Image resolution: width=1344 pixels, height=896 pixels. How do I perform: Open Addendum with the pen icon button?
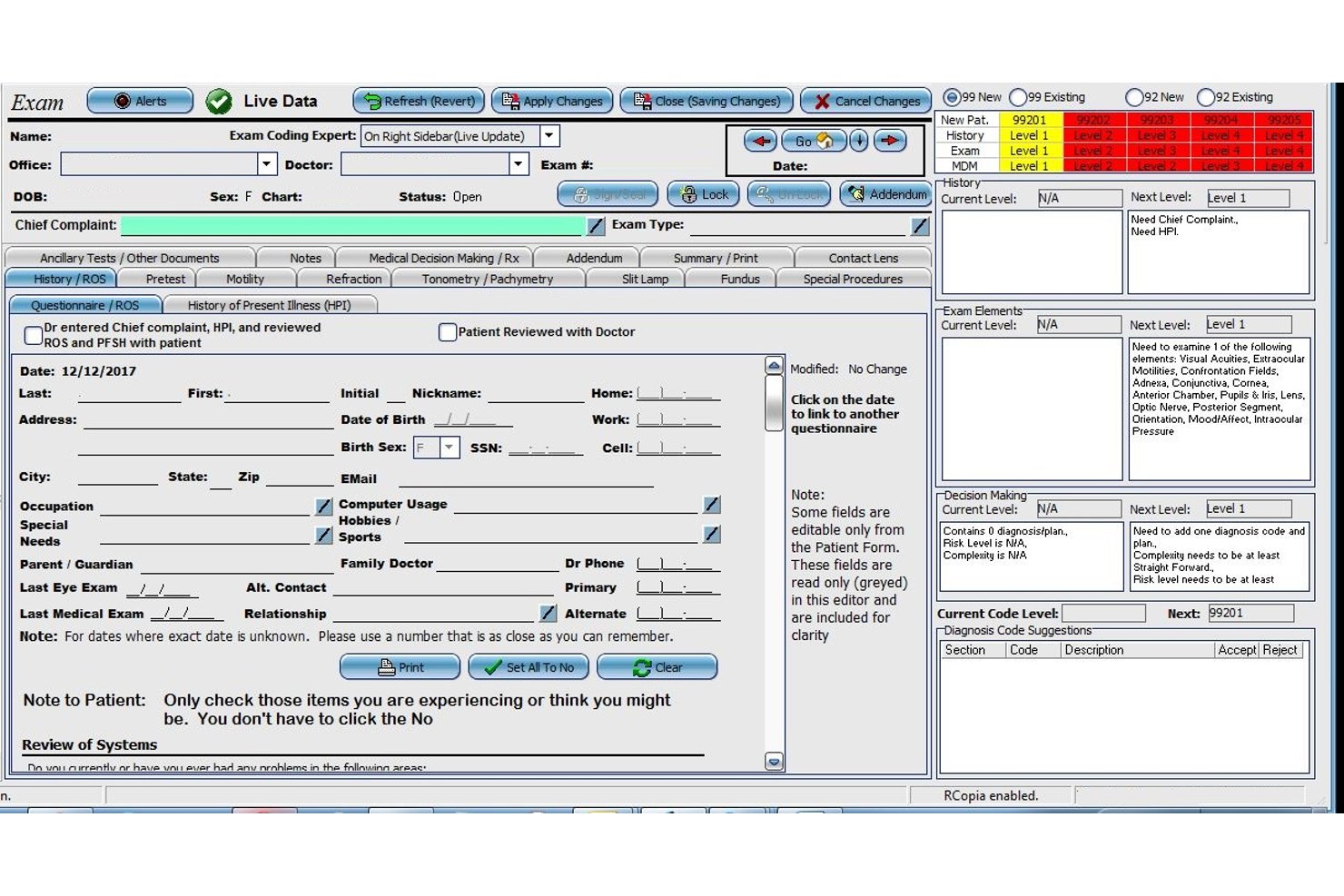[885, 194]
